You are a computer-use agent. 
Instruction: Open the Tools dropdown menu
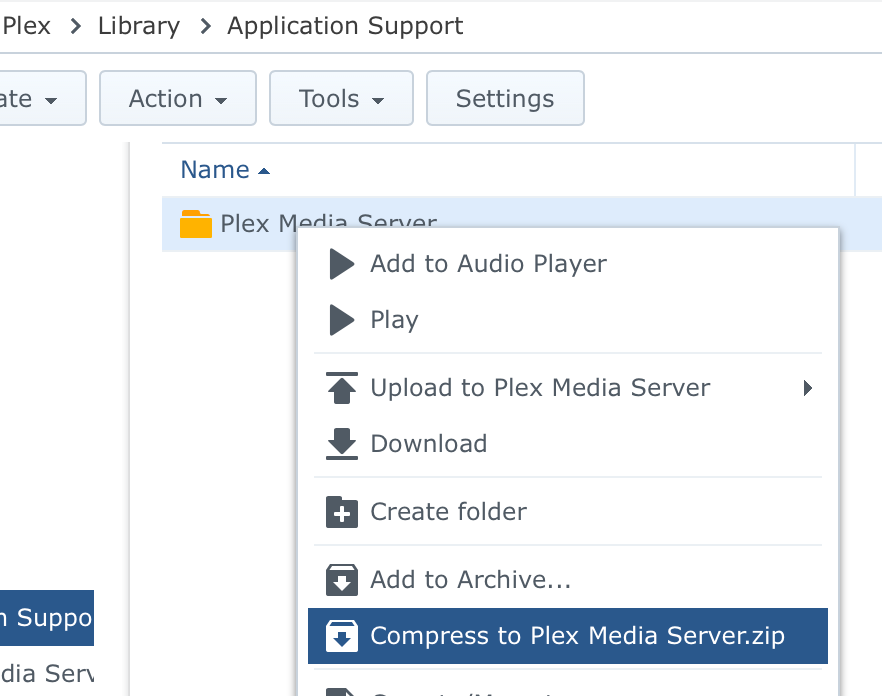coord(341,98)
